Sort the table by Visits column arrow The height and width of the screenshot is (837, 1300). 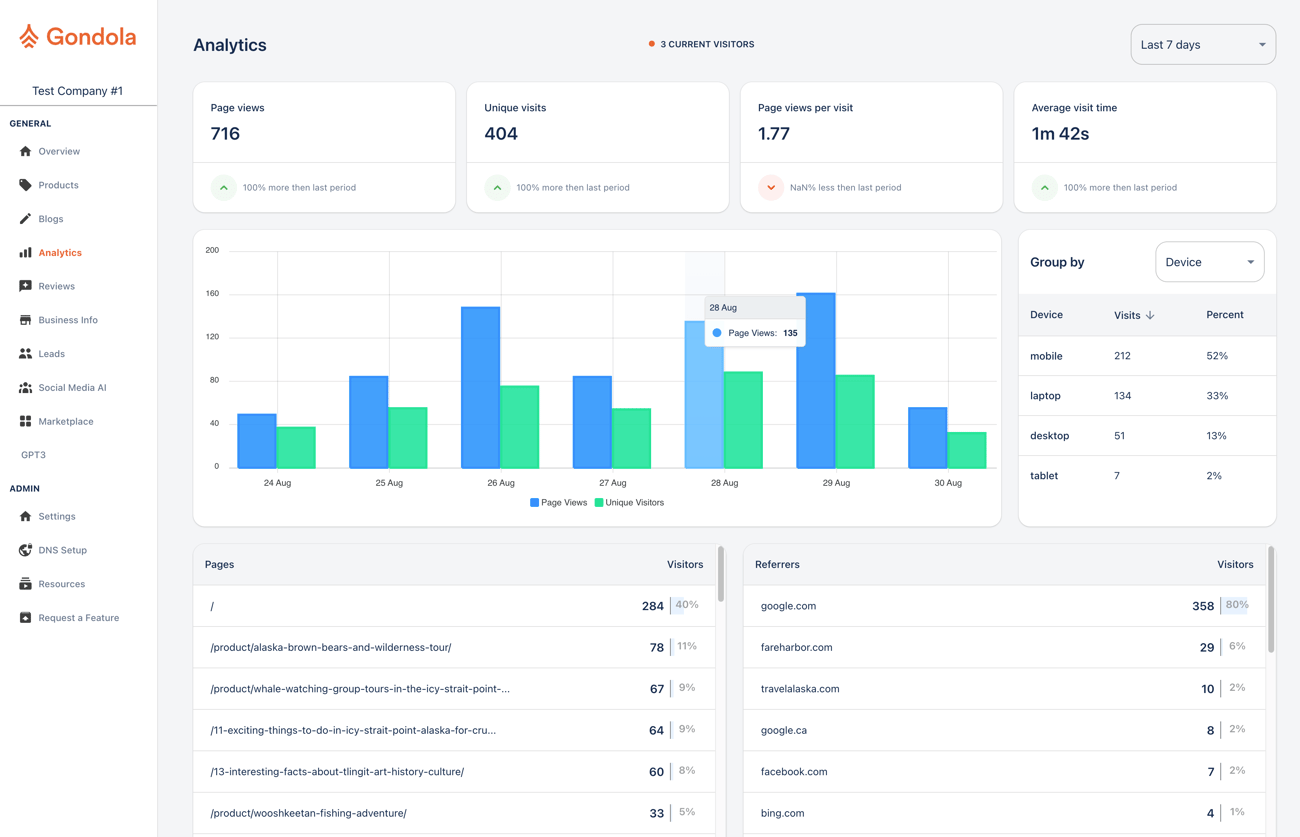coord(1150,315)
